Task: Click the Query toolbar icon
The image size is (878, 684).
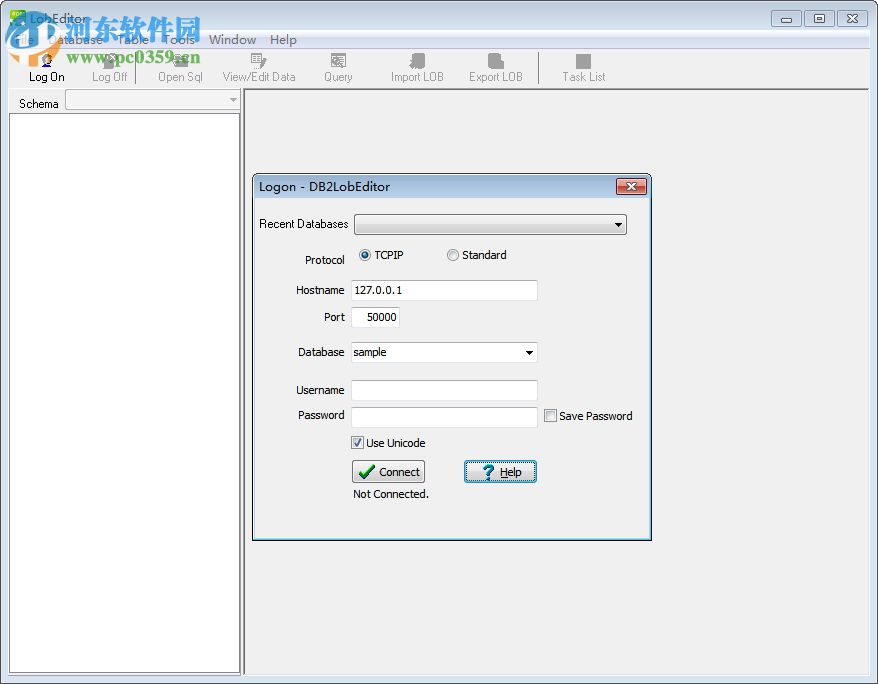Action: tap(337, 67)
